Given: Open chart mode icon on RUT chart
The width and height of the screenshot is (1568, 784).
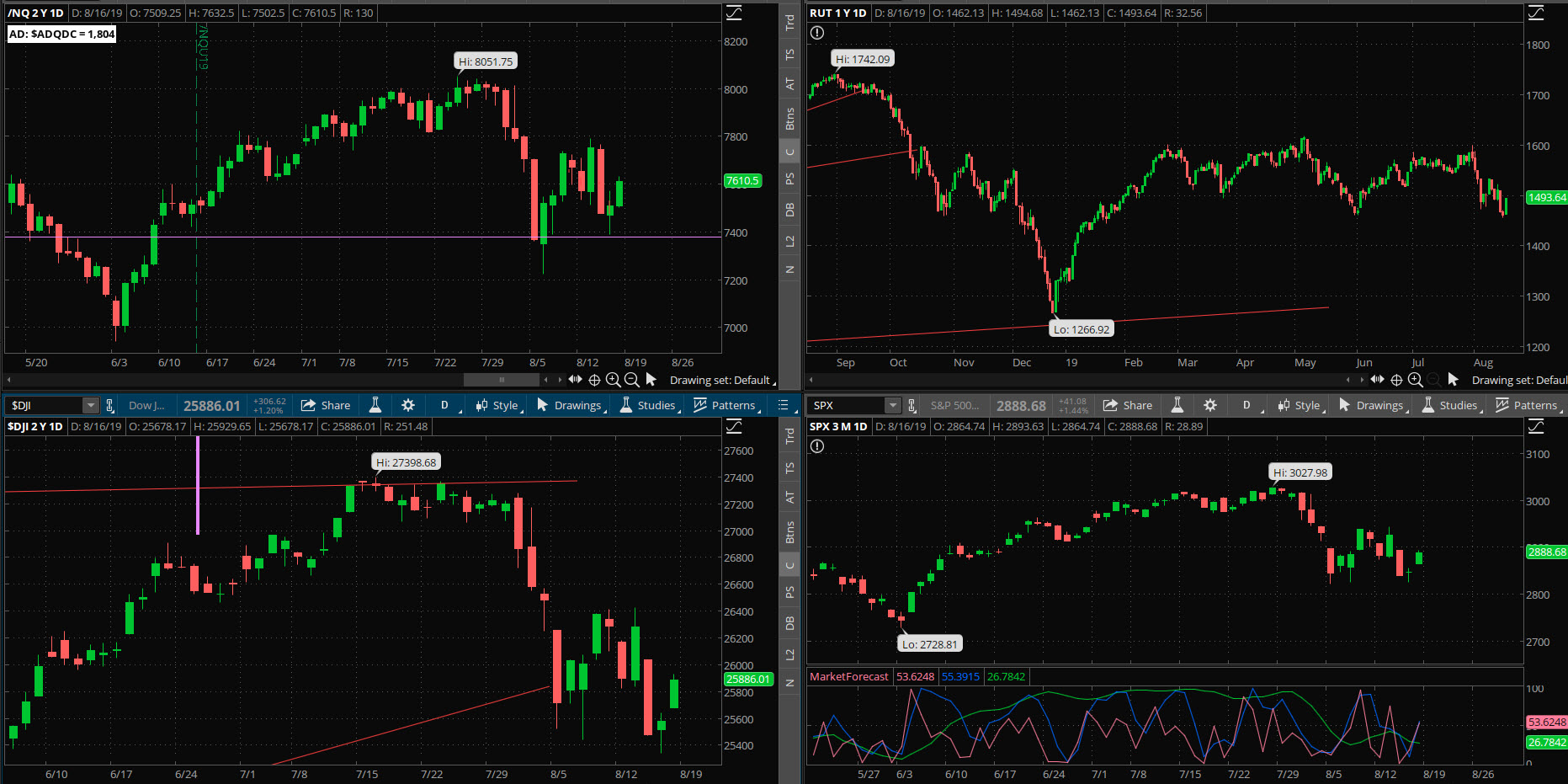Looking at the screenshot, I should click(1536, 13).
